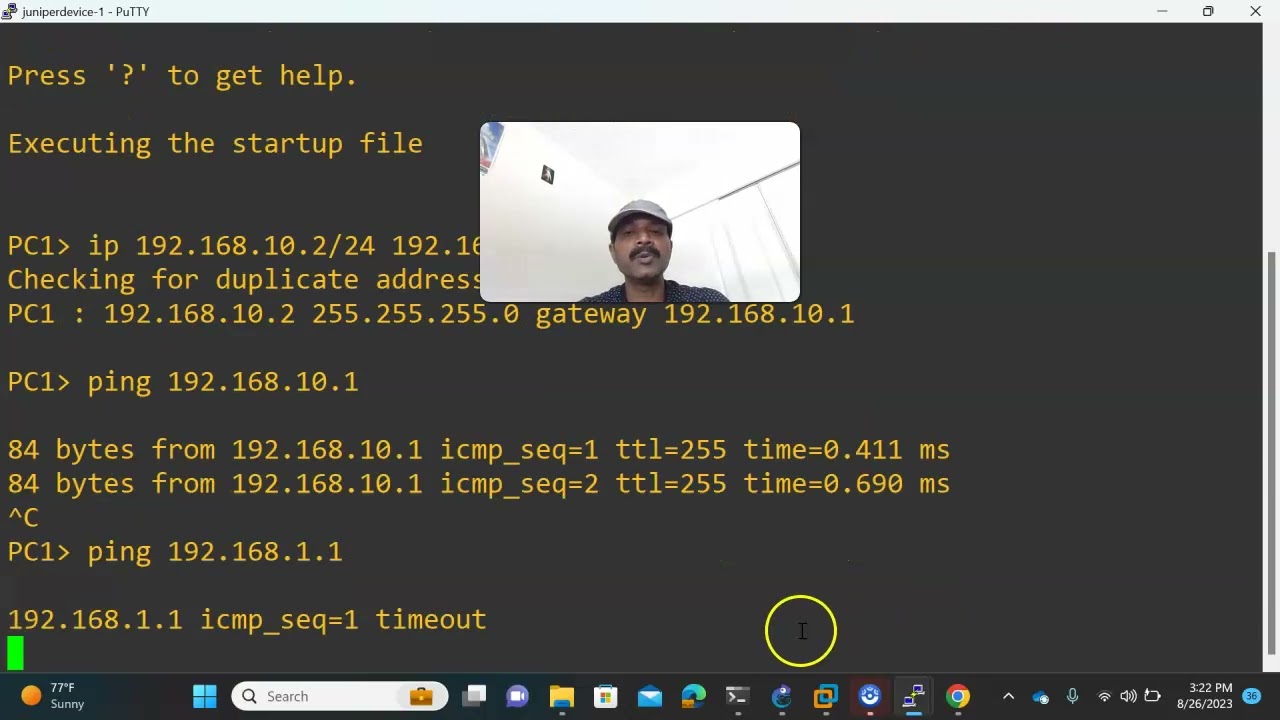Open the Mail app in the taskbar
The height and width of the screenshot is (720, 1280).
(x=650, y=696)
